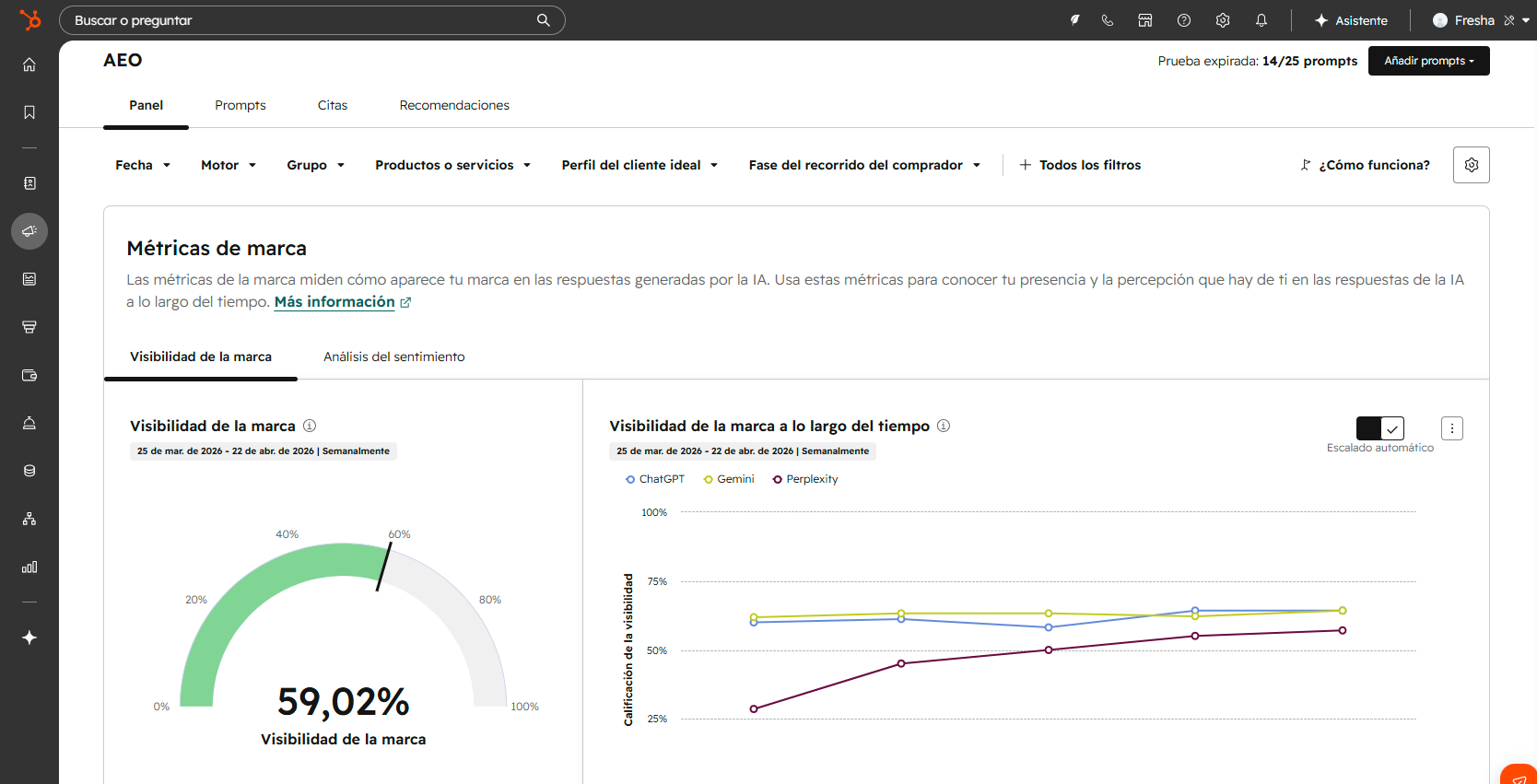The image size is (1537, 784).
Task: Expand the Motor filter dropdown
Action: (229, 165)
